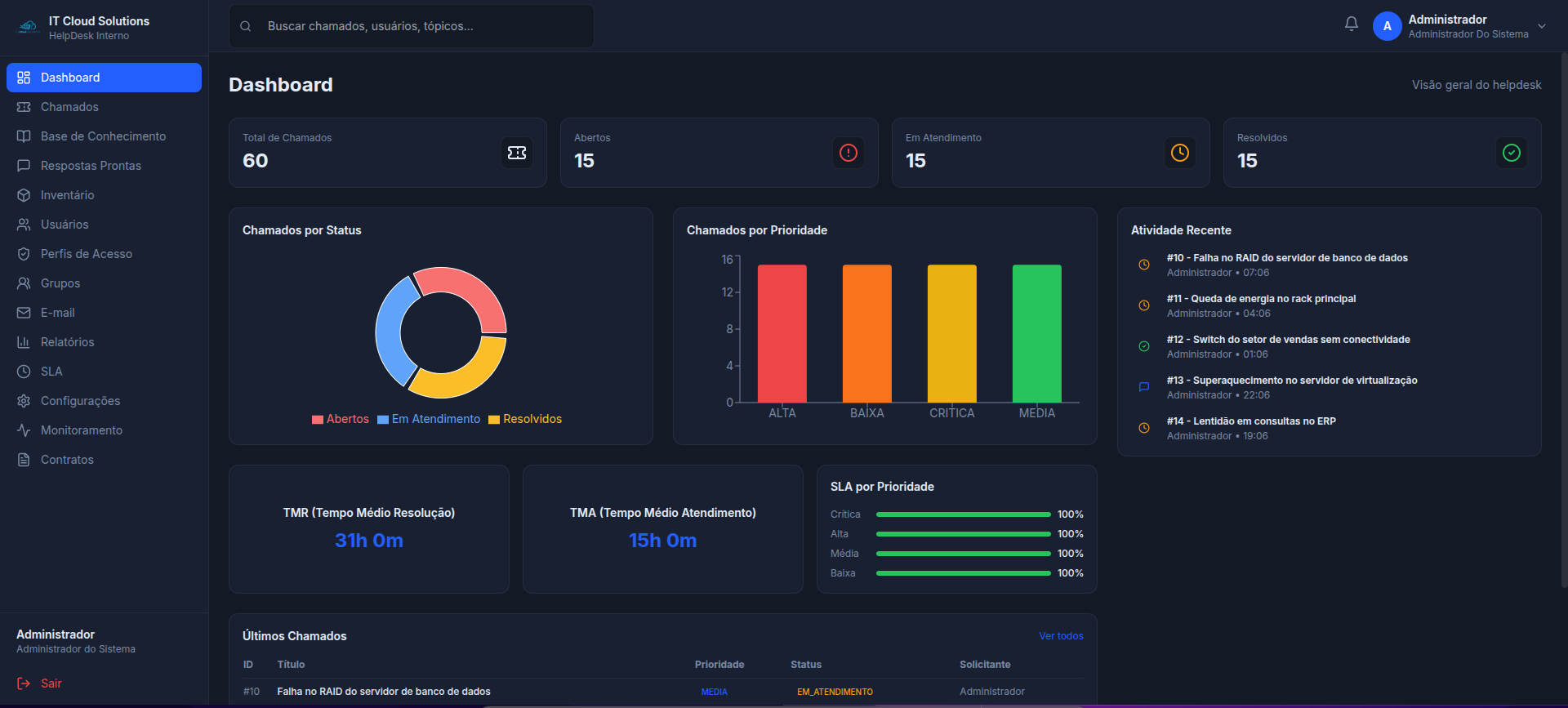Click the ticket icon in Total de Chamados card
This screenshot has width=1568, height=708.
click(517, 153)
